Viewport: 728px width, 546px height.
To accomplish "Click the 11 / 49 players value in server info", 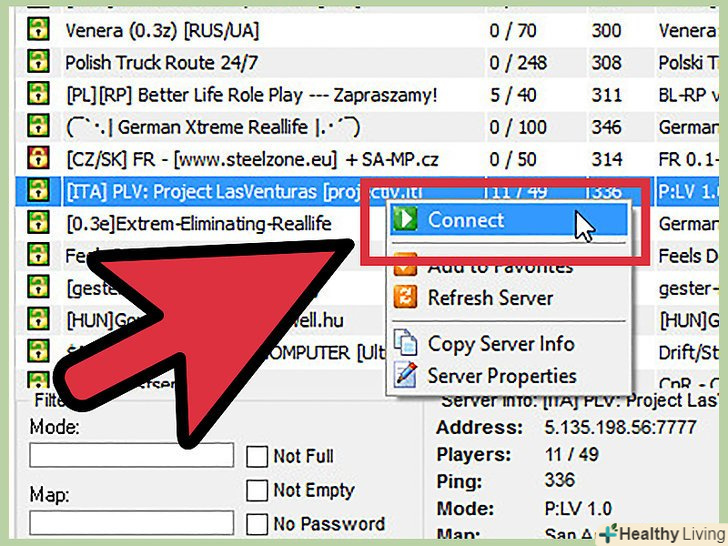I will pos(572,454).
